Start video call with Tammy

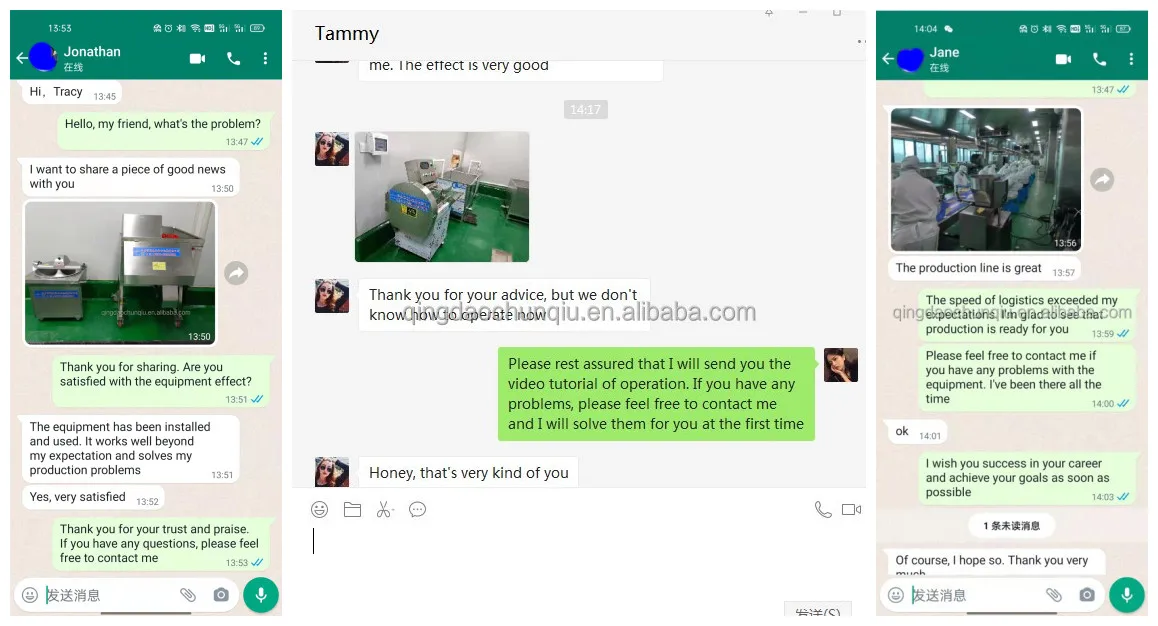point(852,509)
